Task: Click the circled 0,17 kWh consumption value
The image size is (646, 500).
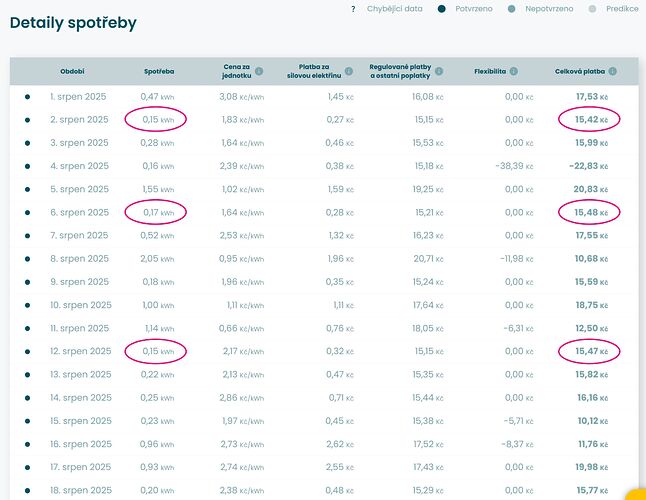Action: [157, 212]
